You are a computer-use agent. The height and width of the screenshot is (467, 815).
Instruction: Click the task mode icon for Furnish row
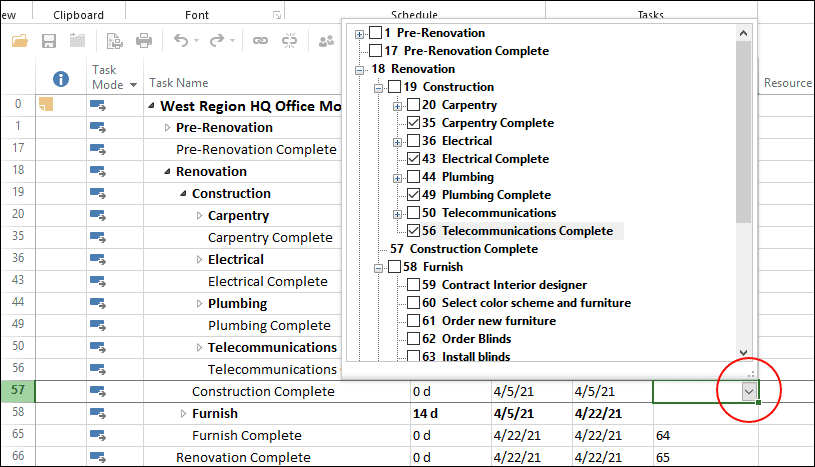pyautogui.click(x=98, y=413)
